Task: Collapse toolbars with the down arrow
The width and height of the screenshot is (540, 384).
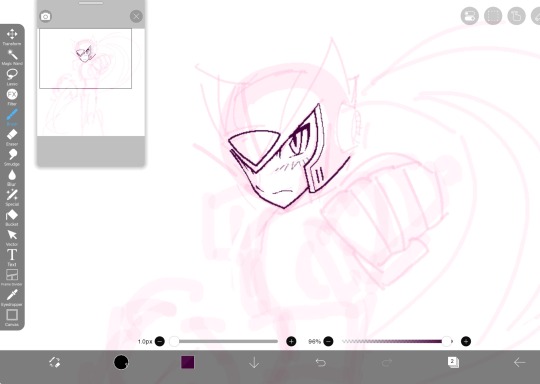Action: [x=254, y=362]
